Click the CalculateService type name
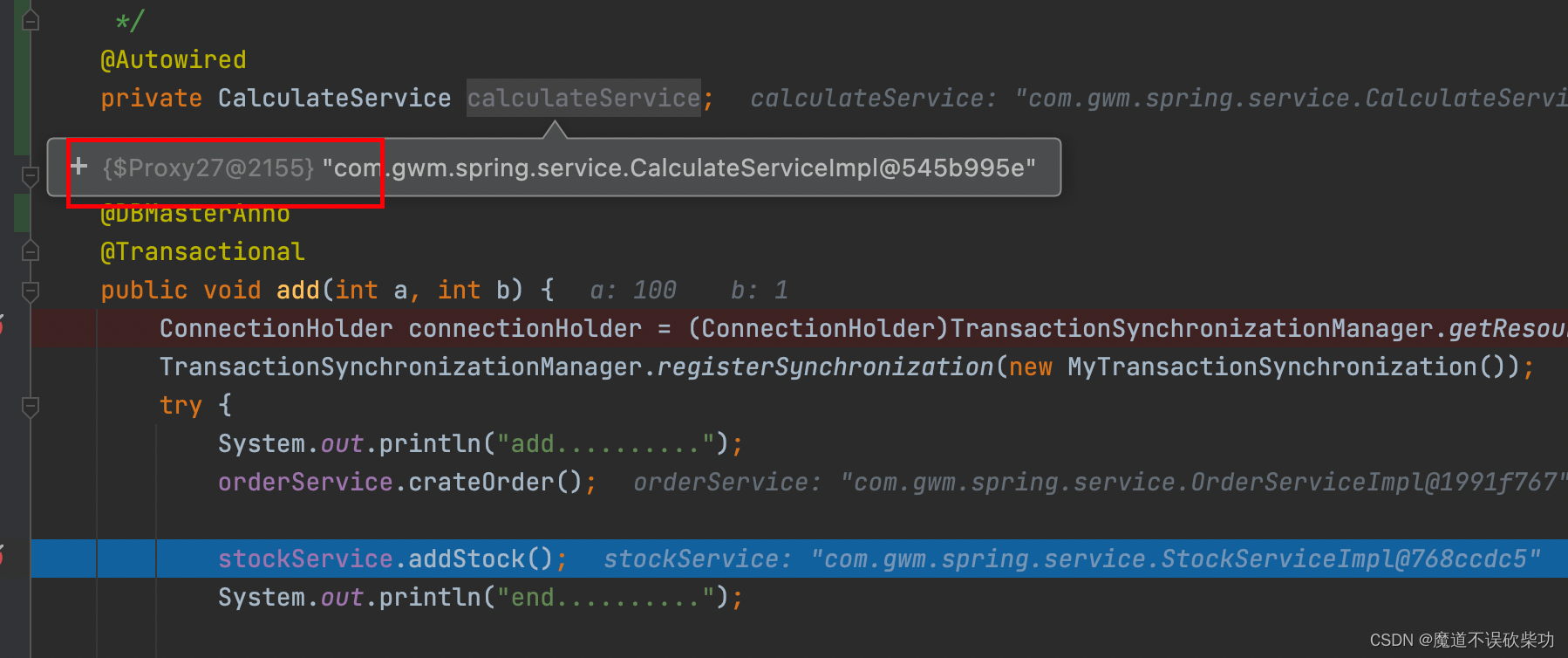 (335, 98)
